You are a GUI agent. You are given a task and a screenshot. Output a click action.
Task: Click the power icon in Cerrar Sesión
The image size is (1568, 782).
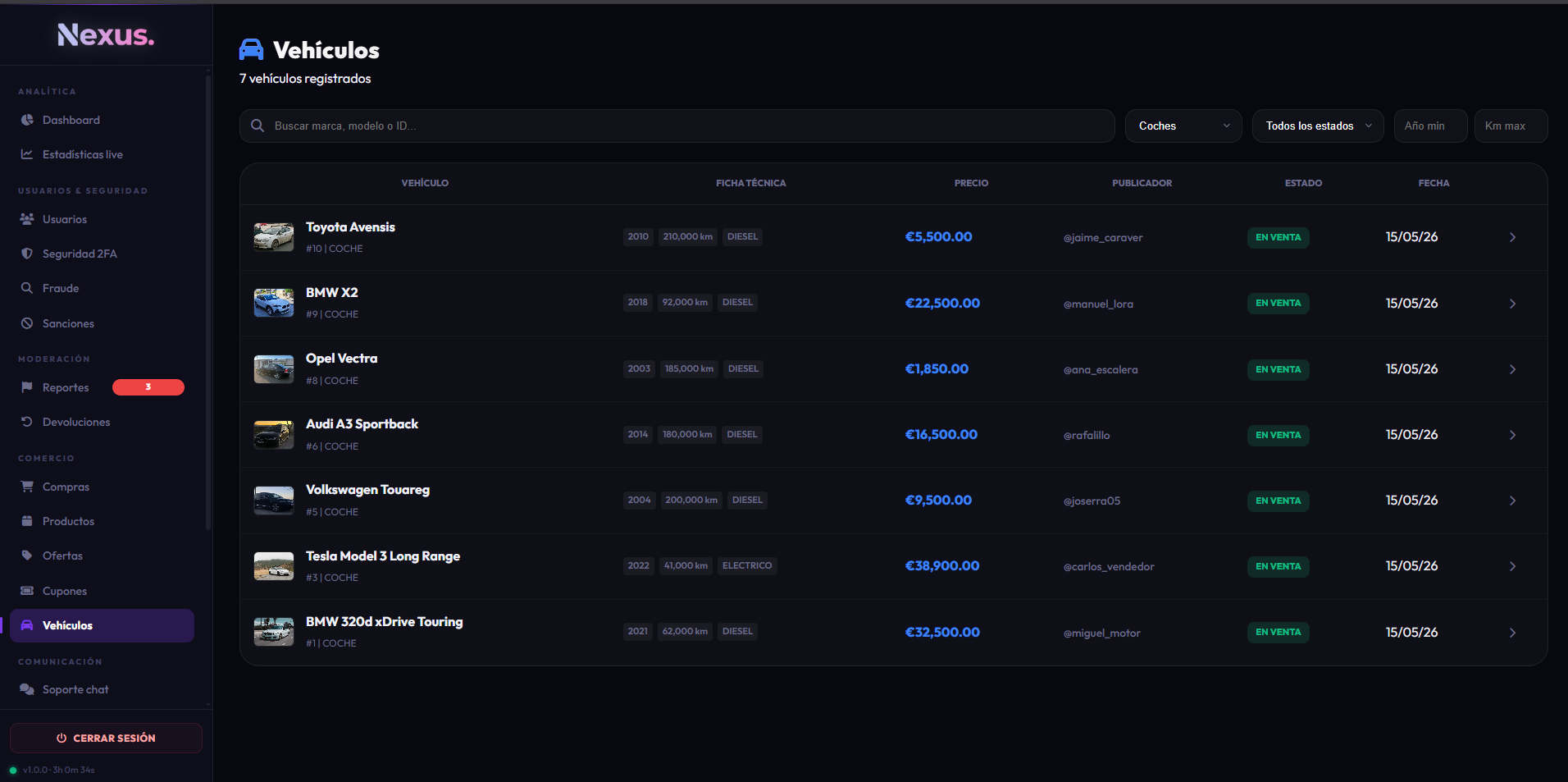pyautogui.click(x=62, y=738)
